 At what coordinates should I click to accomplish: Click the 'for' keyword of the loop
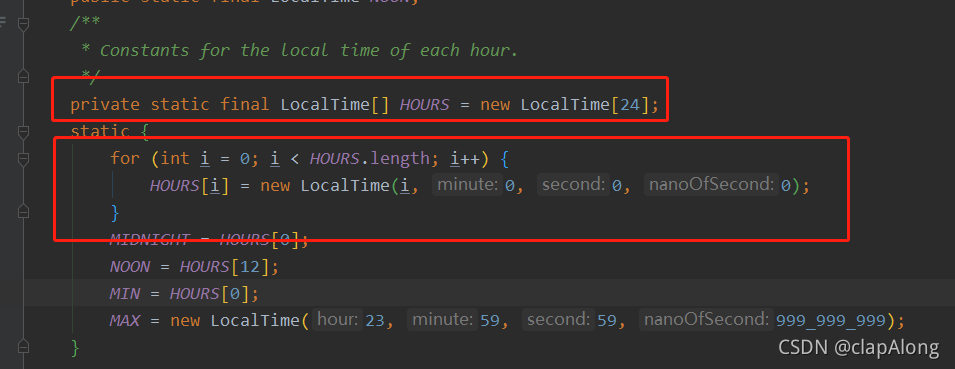coord(125,158)
